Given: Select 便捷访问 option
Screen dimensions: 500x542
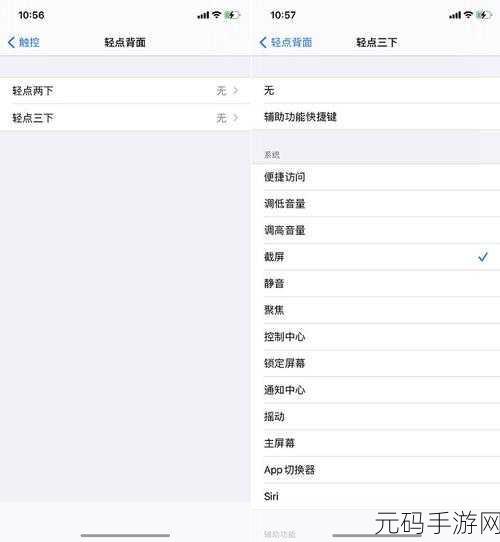Looking at the screenshot, I should click(x=376, y=177).
